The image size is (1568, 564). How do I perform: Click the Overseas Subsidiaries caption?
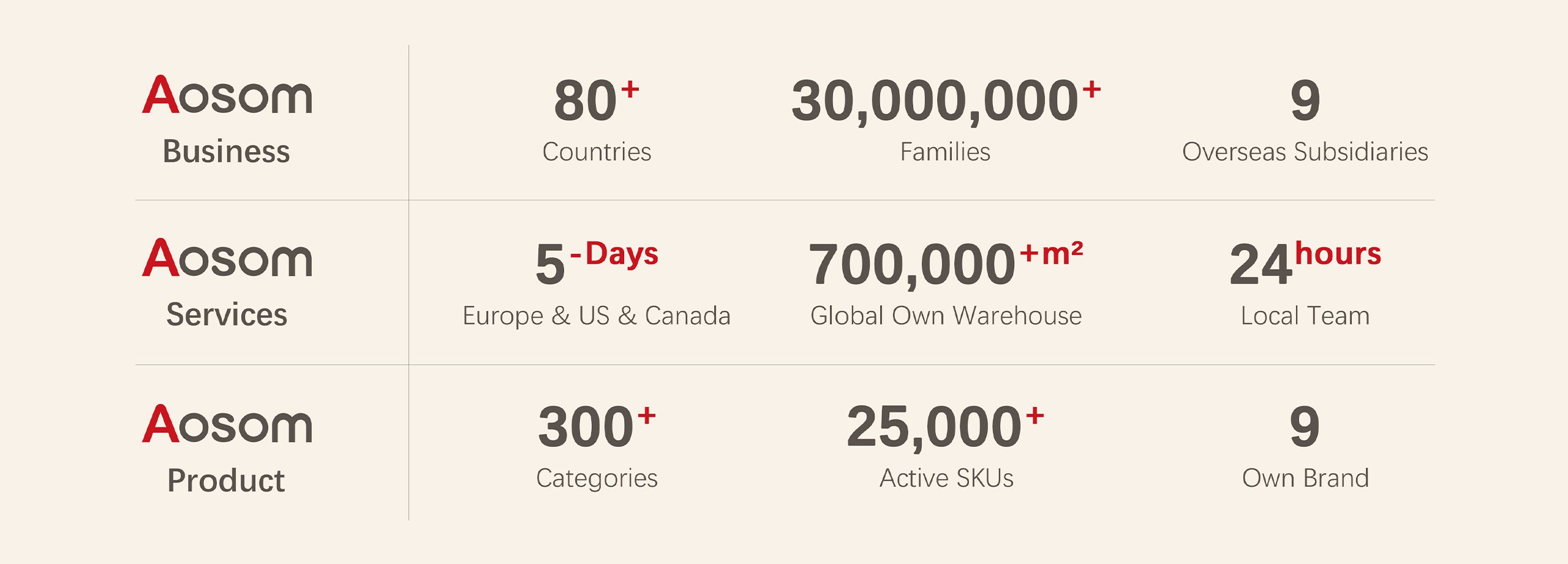[x=1305, y=151]
